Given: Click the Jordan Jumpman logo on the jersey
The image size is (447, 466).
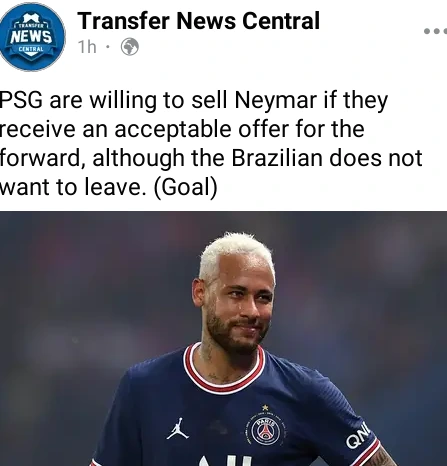Looking at the screenshot, I should (x=177, y=428).
